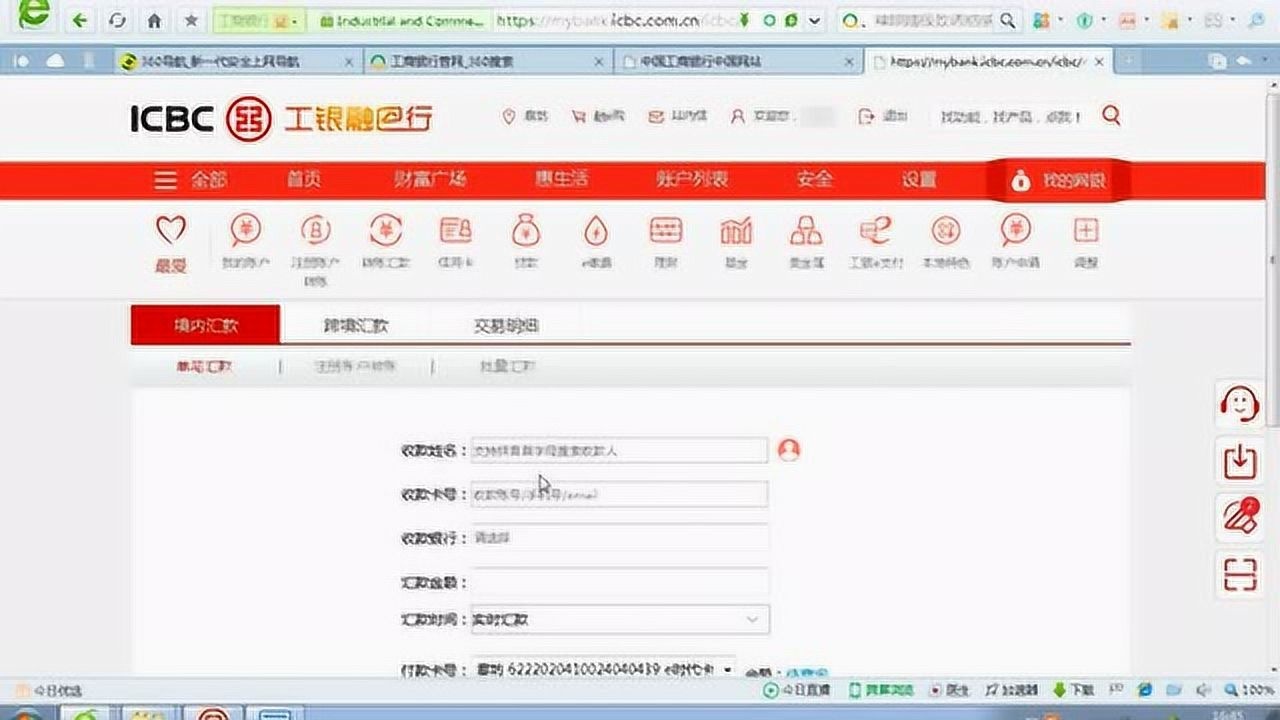
Task: Switch to the 中国工商银行中国网站 browser tab
Action: click(737, 62)
